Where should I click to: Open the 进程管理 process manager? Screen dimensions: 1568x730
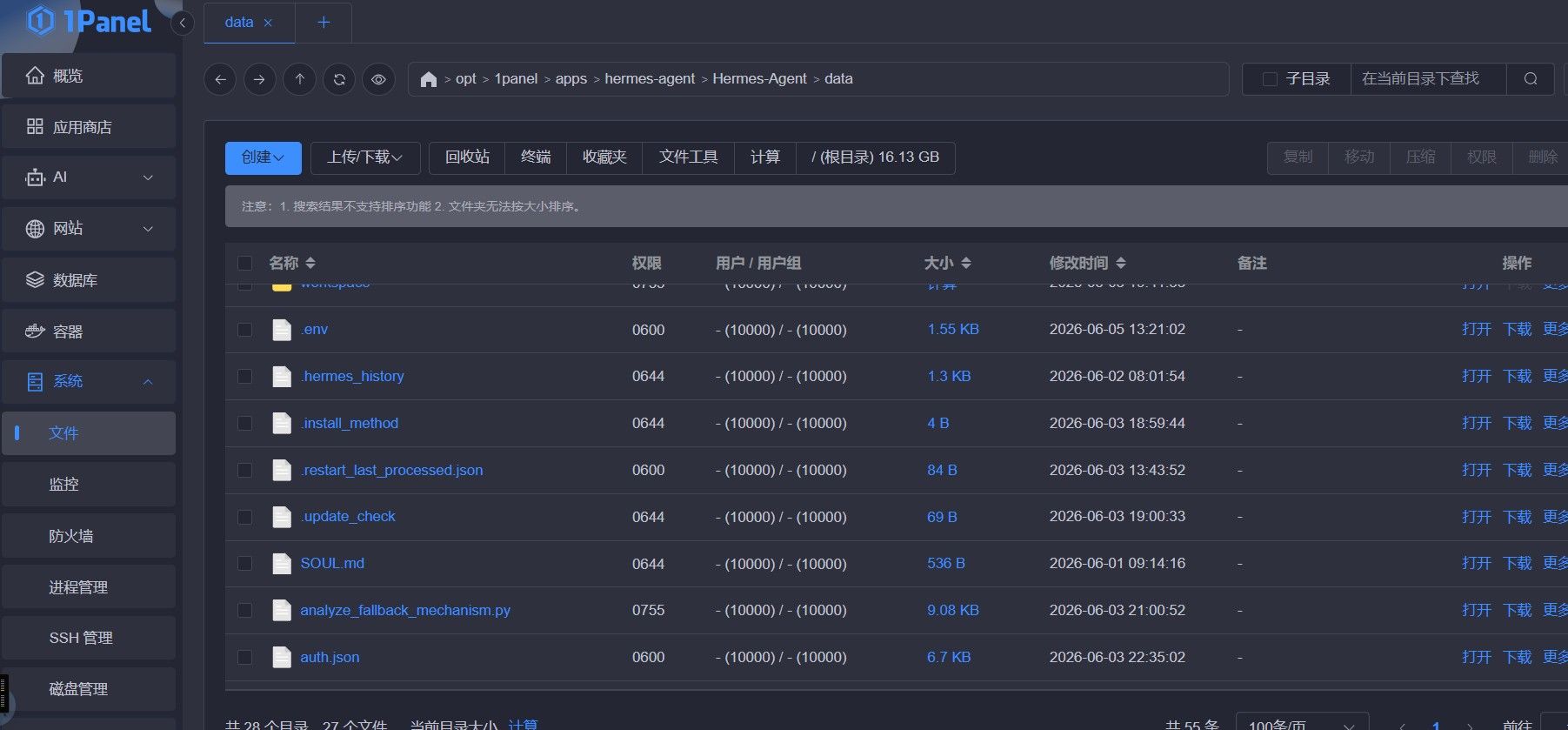[89, 587]
